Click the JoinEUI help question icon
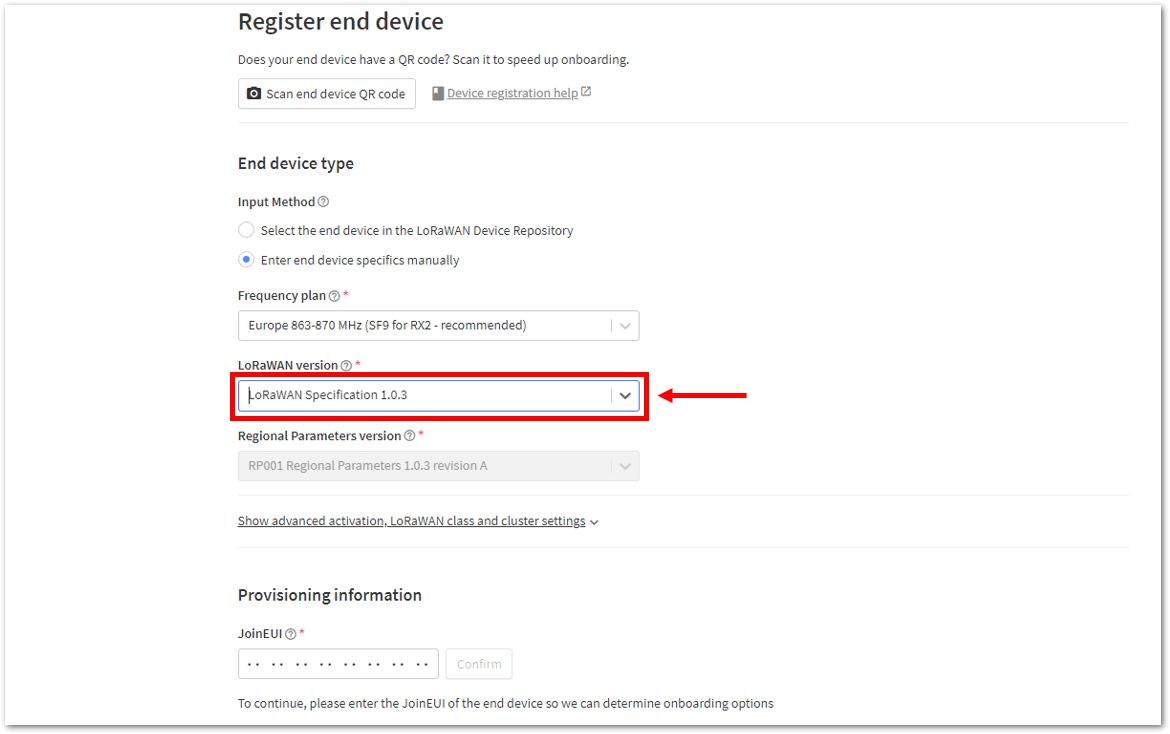 pos(290,634)
